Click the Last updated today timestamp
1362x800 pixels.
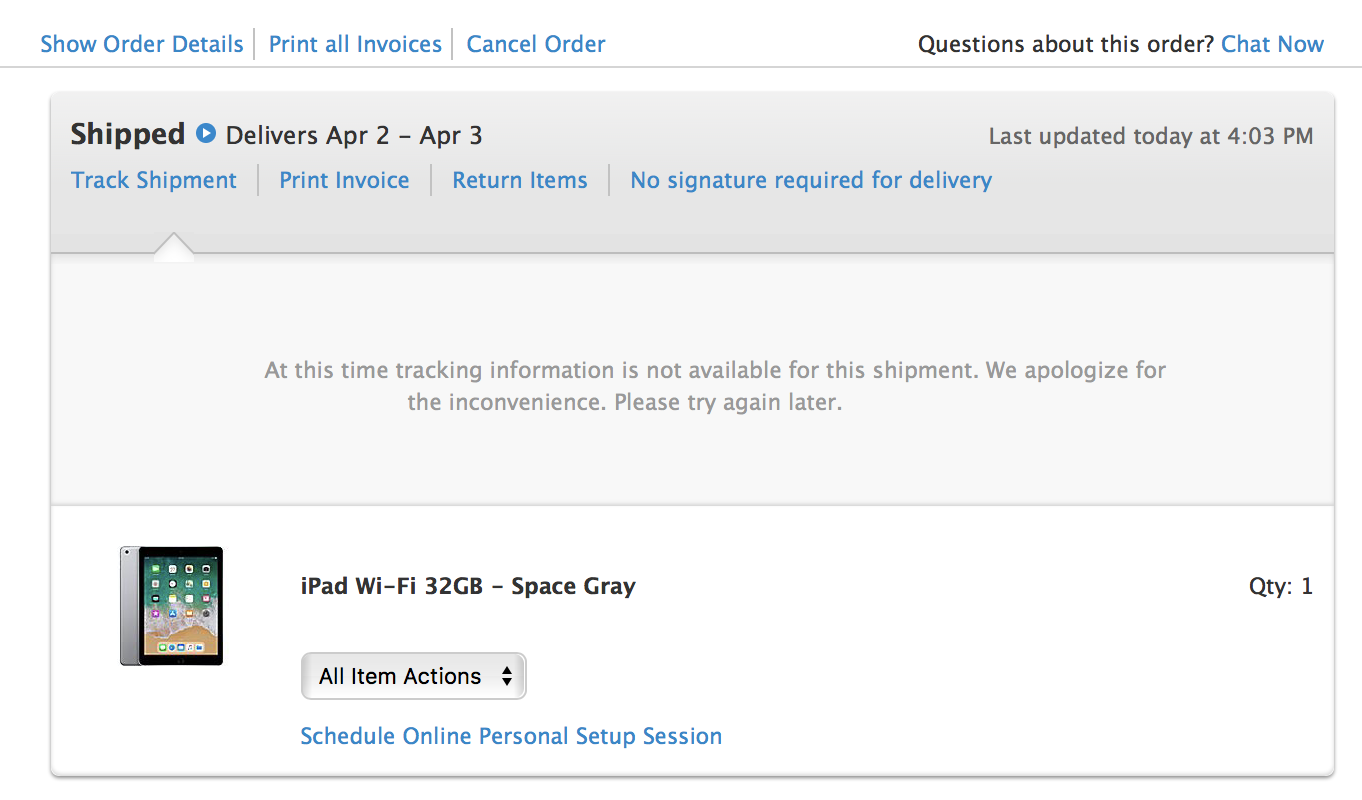[1150, 137]
